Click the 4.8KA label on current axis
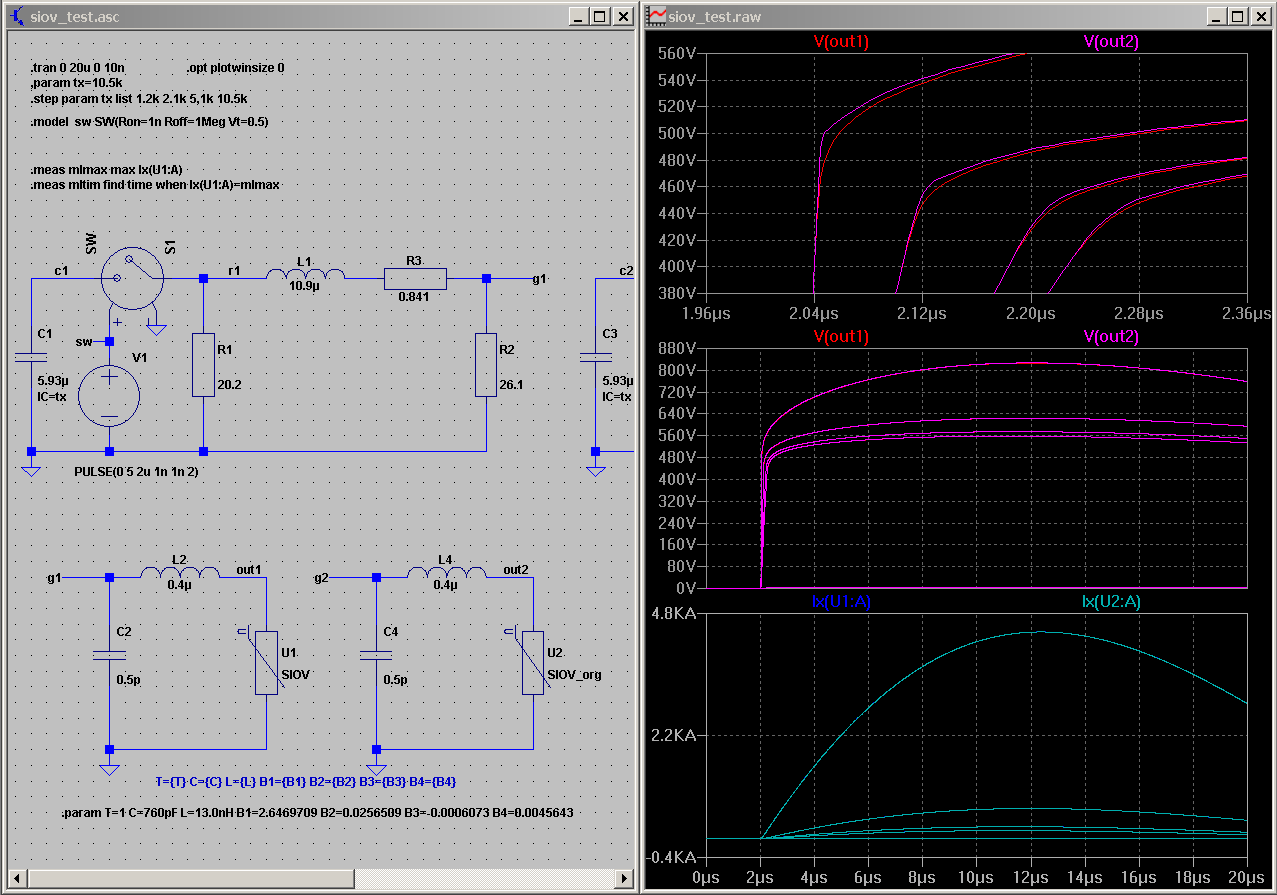Viewport: 1277px width, 895px height. click(x=673, y=614)
